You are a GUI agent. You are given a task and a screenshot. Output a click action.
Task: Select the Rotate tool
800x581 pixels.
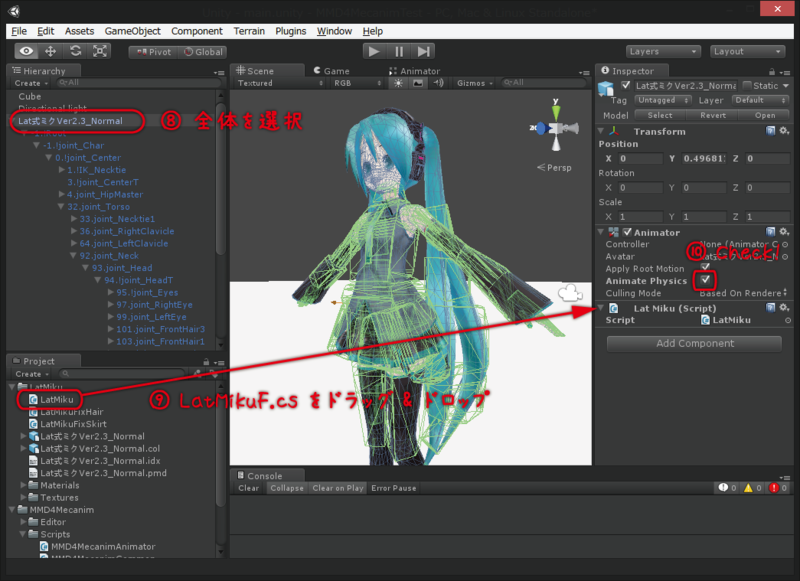(76, 51)
